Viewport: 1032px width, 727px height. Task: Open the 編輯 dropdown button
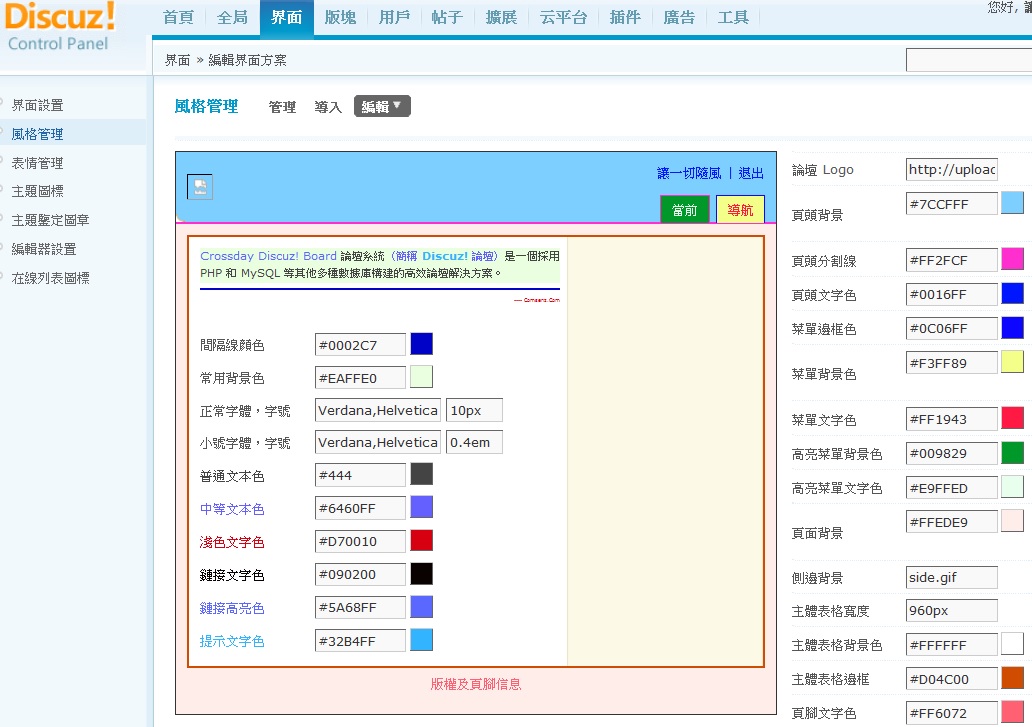tap(382, 107)
